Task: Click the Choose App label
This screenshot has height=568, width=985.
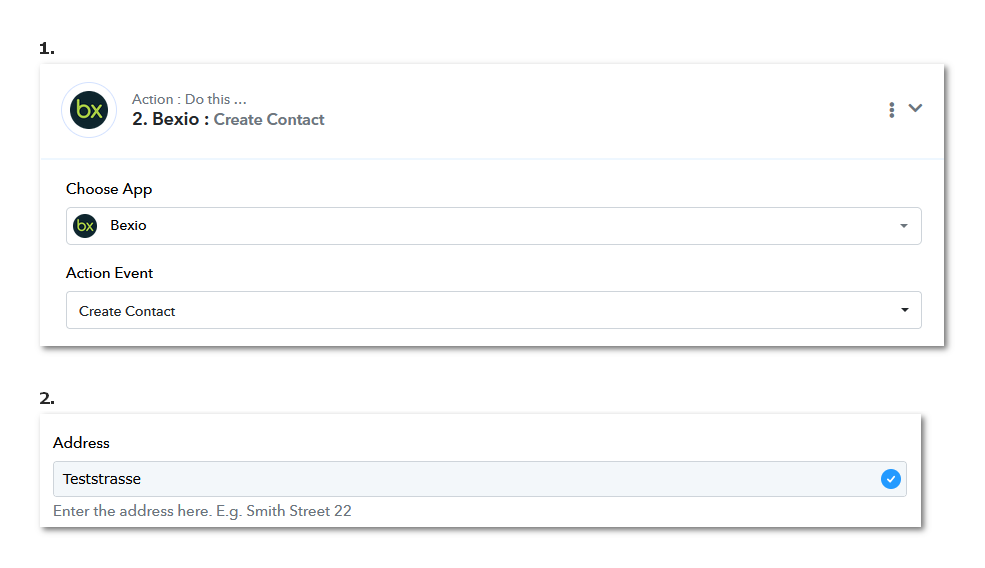Action: (109, 189)
